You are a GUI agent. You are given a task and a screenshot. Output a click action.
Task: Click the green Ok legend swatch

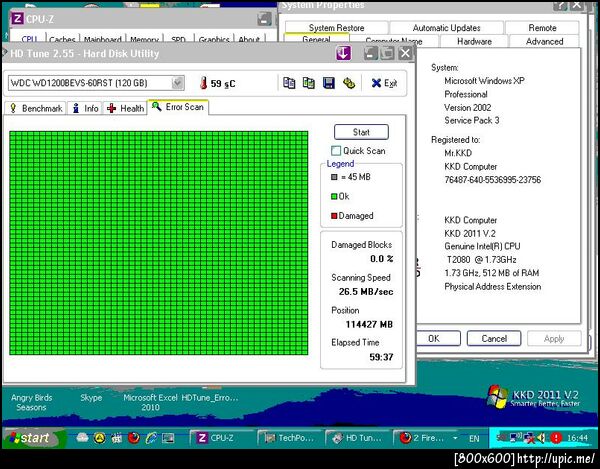coord(334,197)
